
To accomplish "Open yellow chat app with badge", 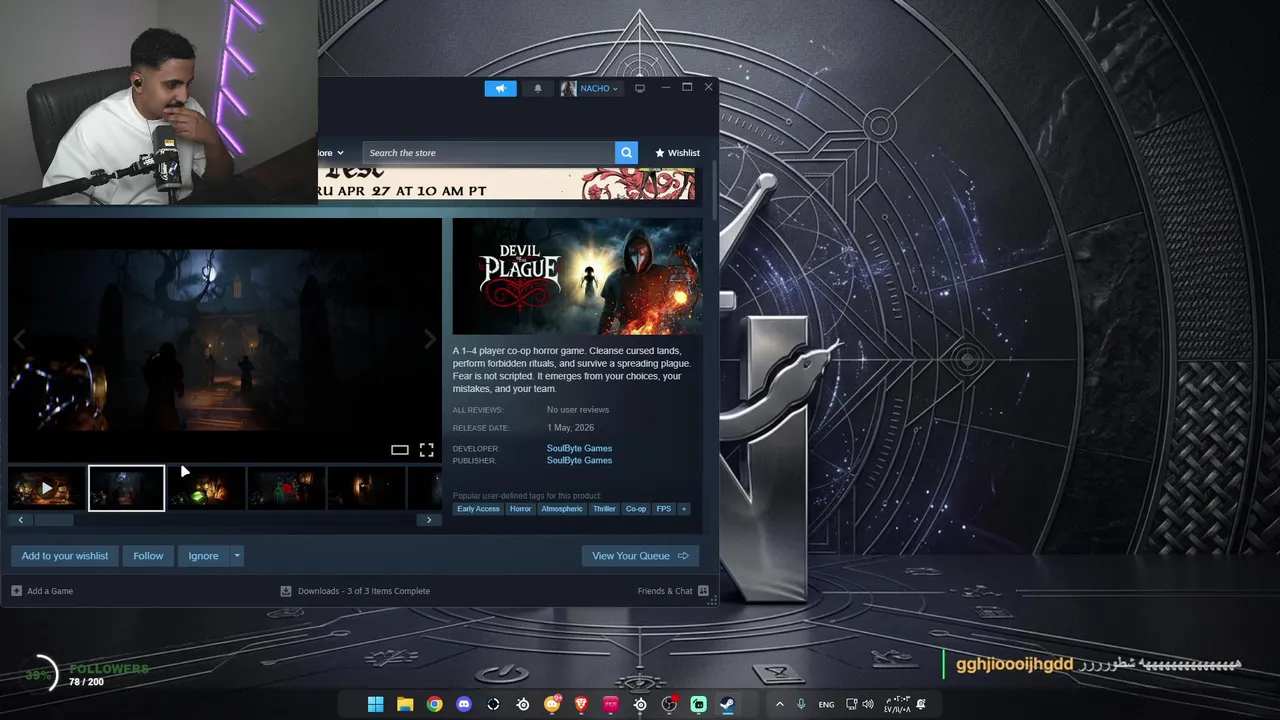I will coord(552,704).
